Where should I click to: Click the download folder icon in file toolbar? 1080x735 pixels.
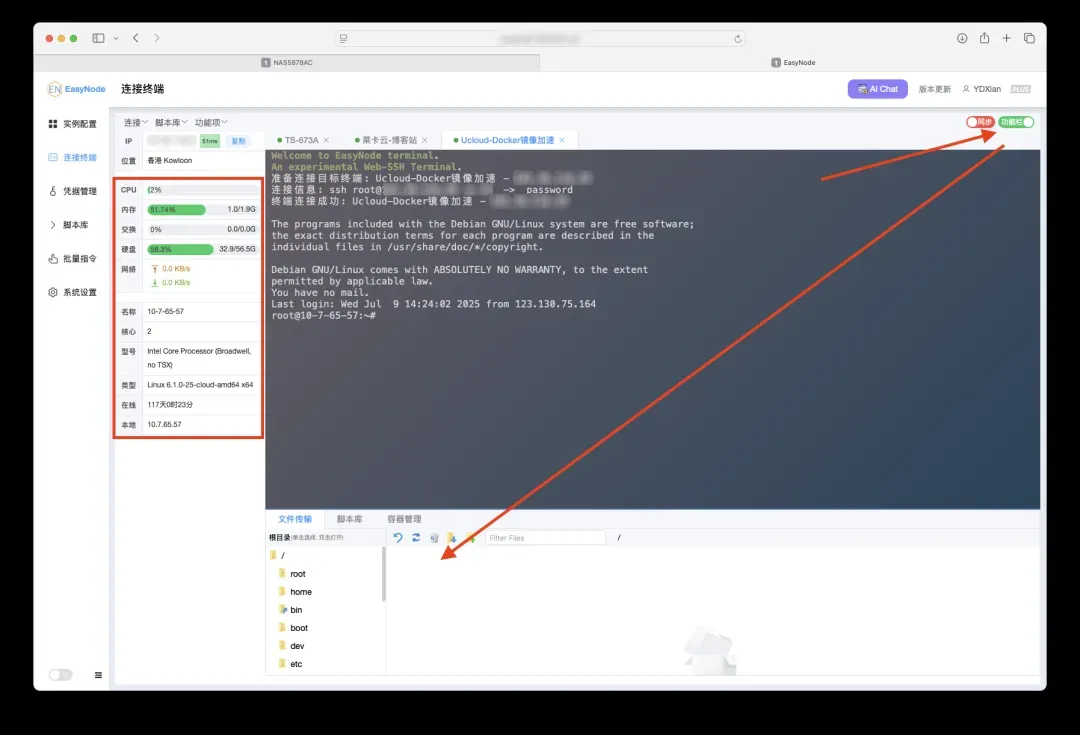(452, 538)
